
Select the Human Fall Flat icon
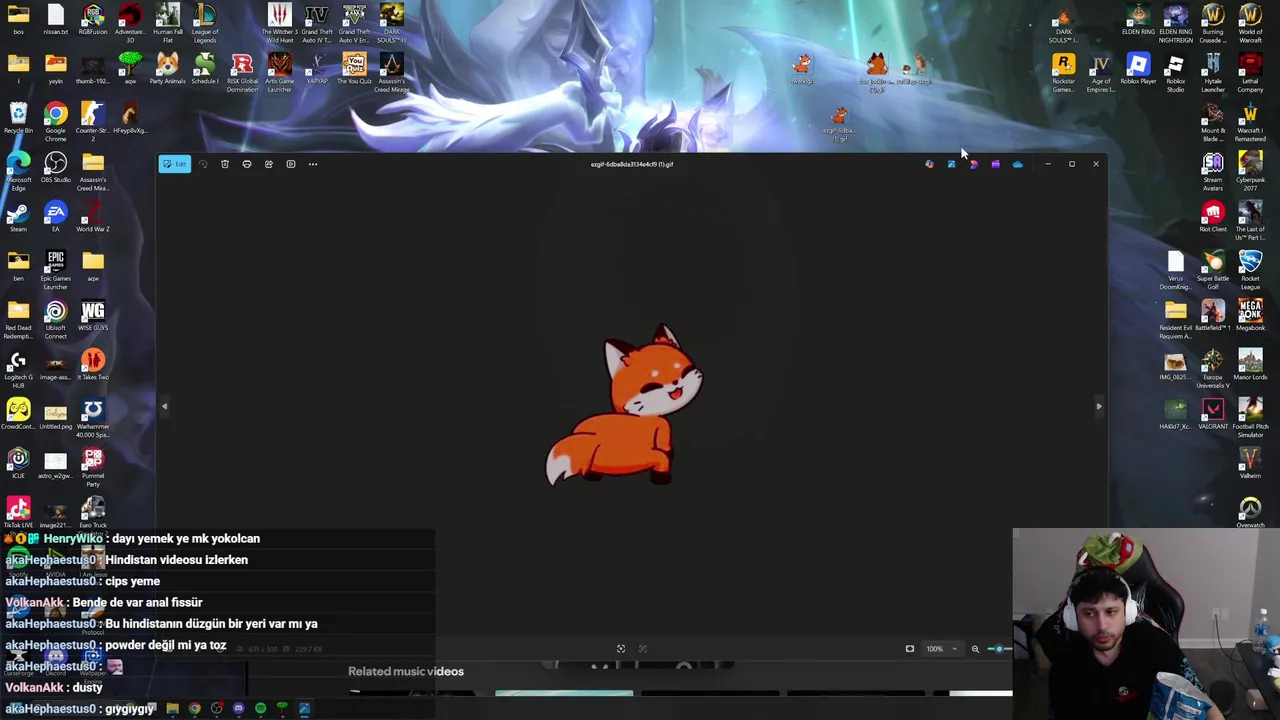(167, 22)
